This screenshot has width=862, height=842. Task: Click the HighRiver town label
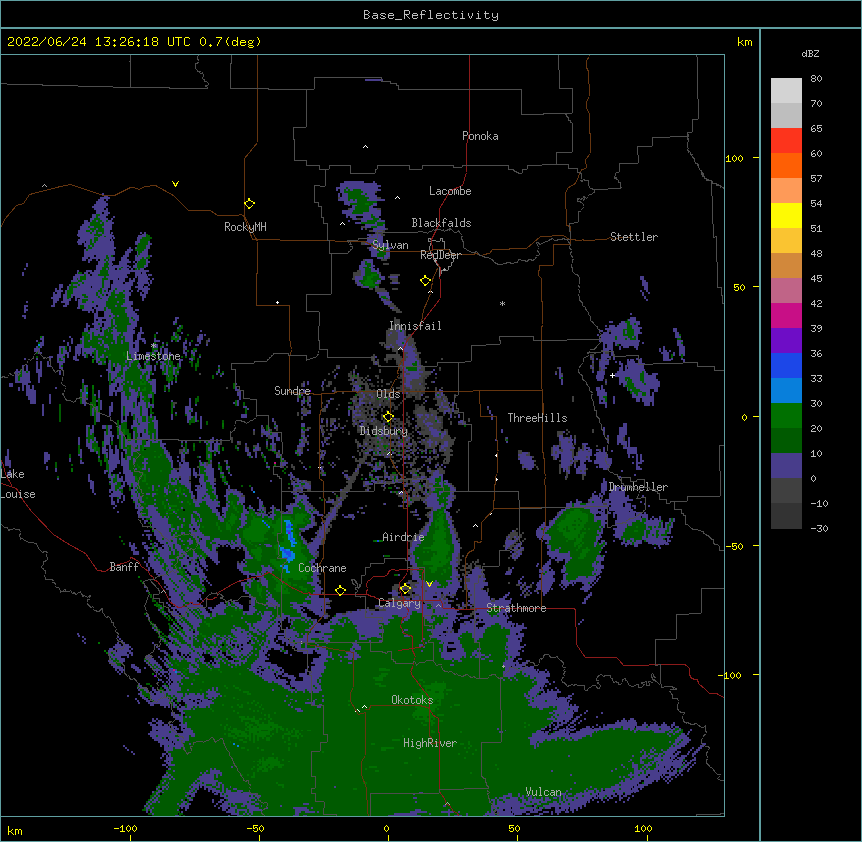[x=430, y=743]
